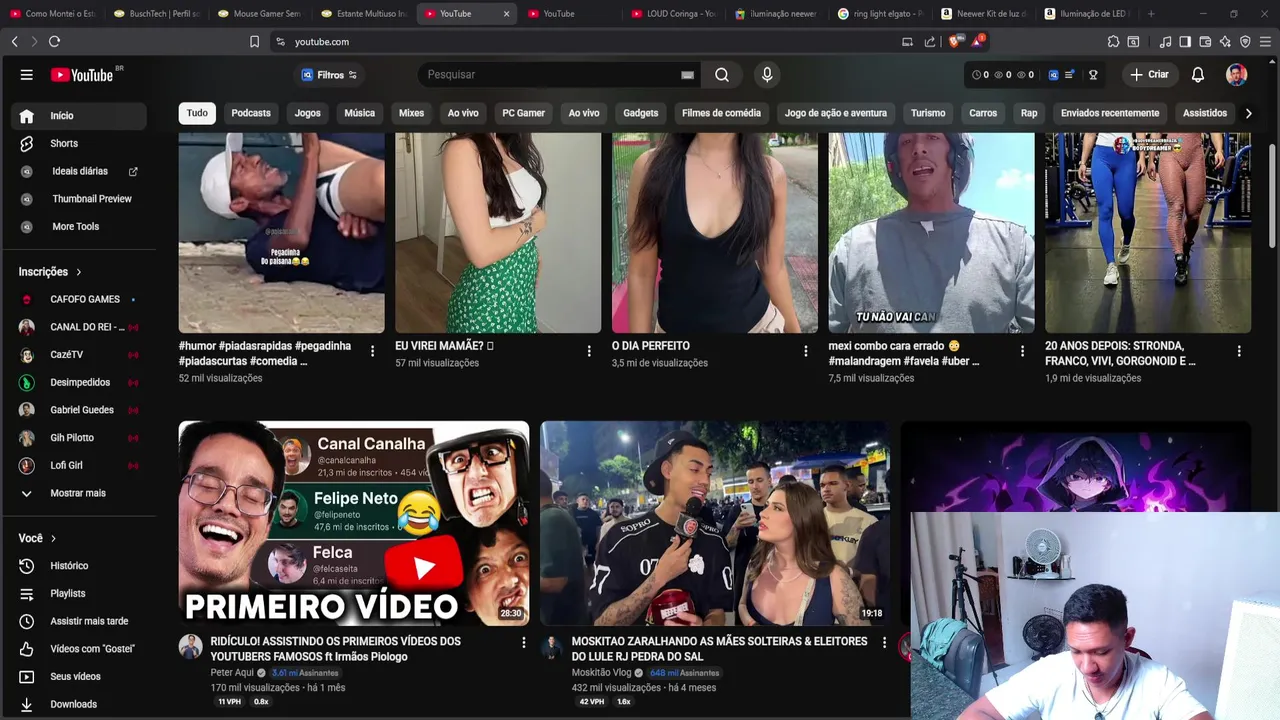Screen dimensions: 1280x720
Task: Select the Jogos chip
Action: click(x=308, y=113)
